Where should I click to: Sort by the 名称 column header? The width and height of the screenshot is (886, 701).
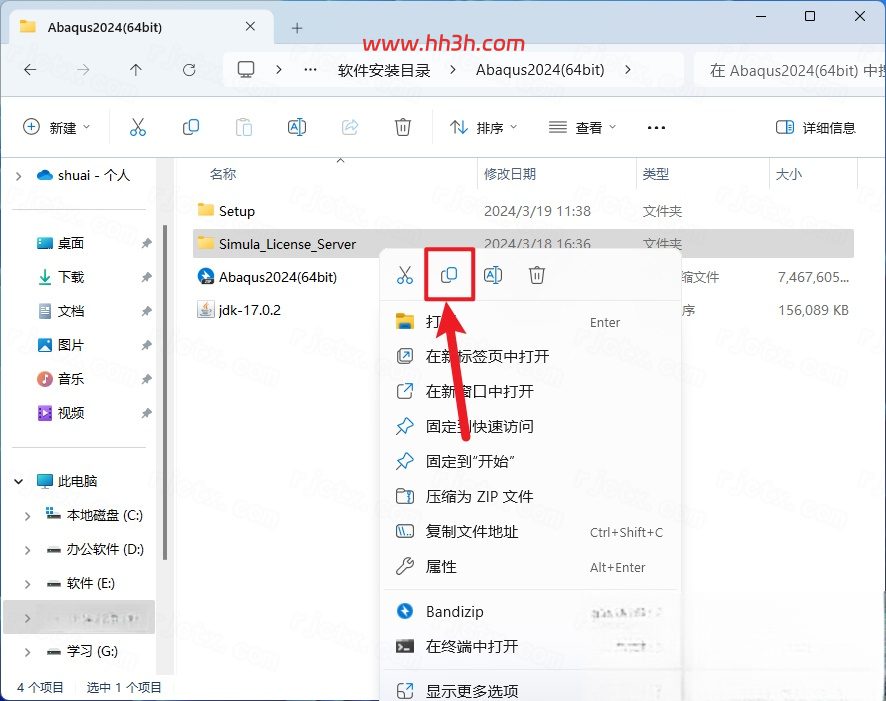click(223, 174)
